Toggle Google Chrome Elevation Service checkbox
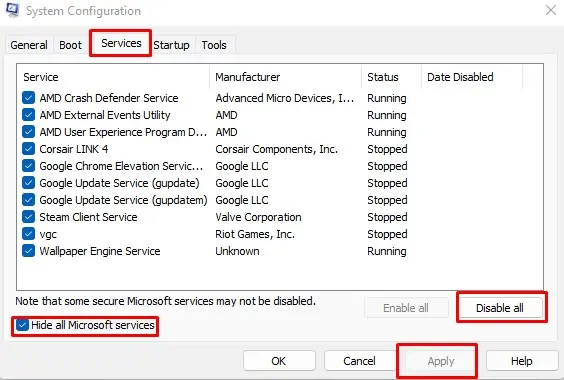564x380 pixels. pos(28,166)
